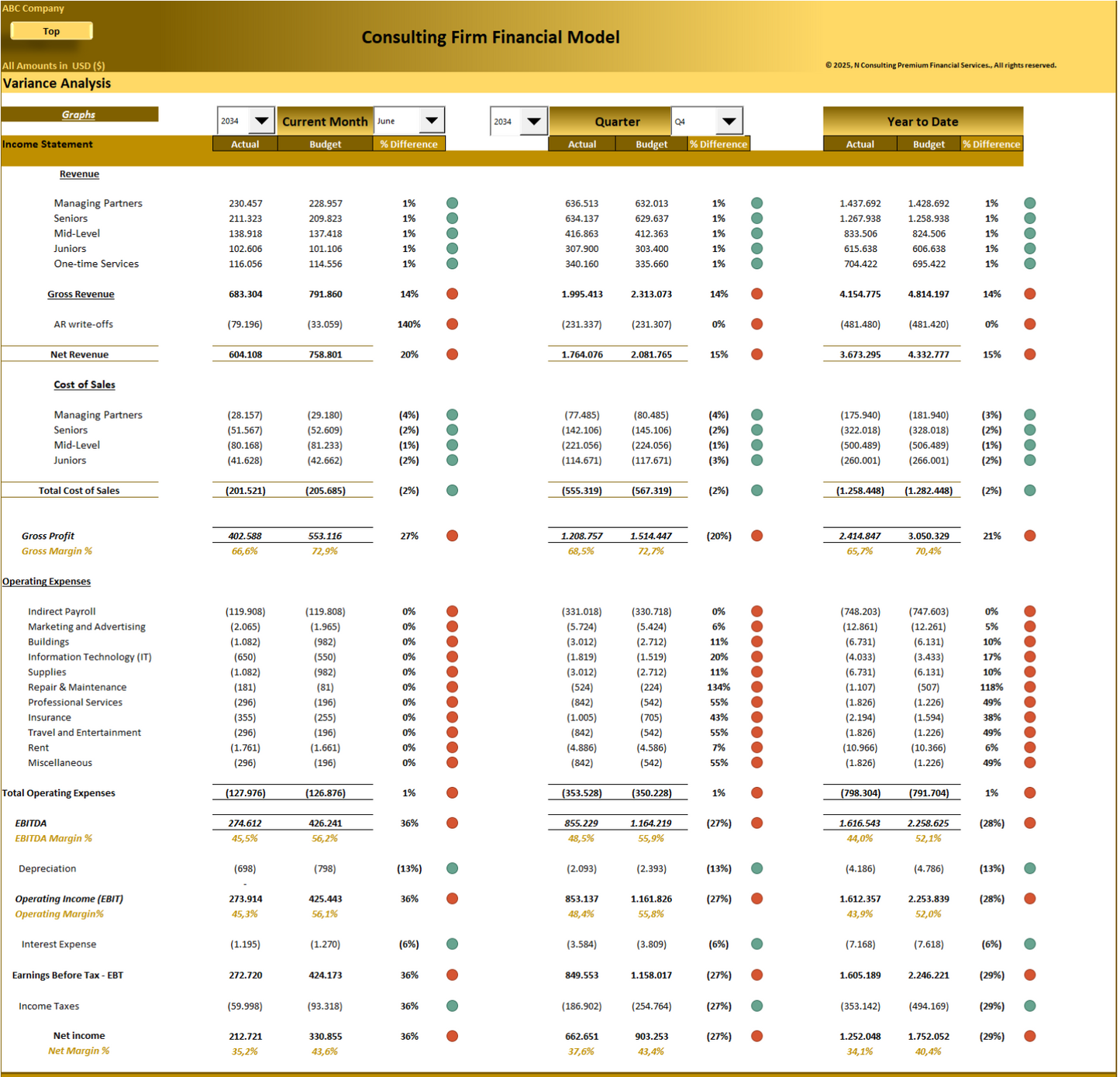The image size is (1120, 1077).
Task: Click Current Month red indicator for Net income
Action: 453,1036
